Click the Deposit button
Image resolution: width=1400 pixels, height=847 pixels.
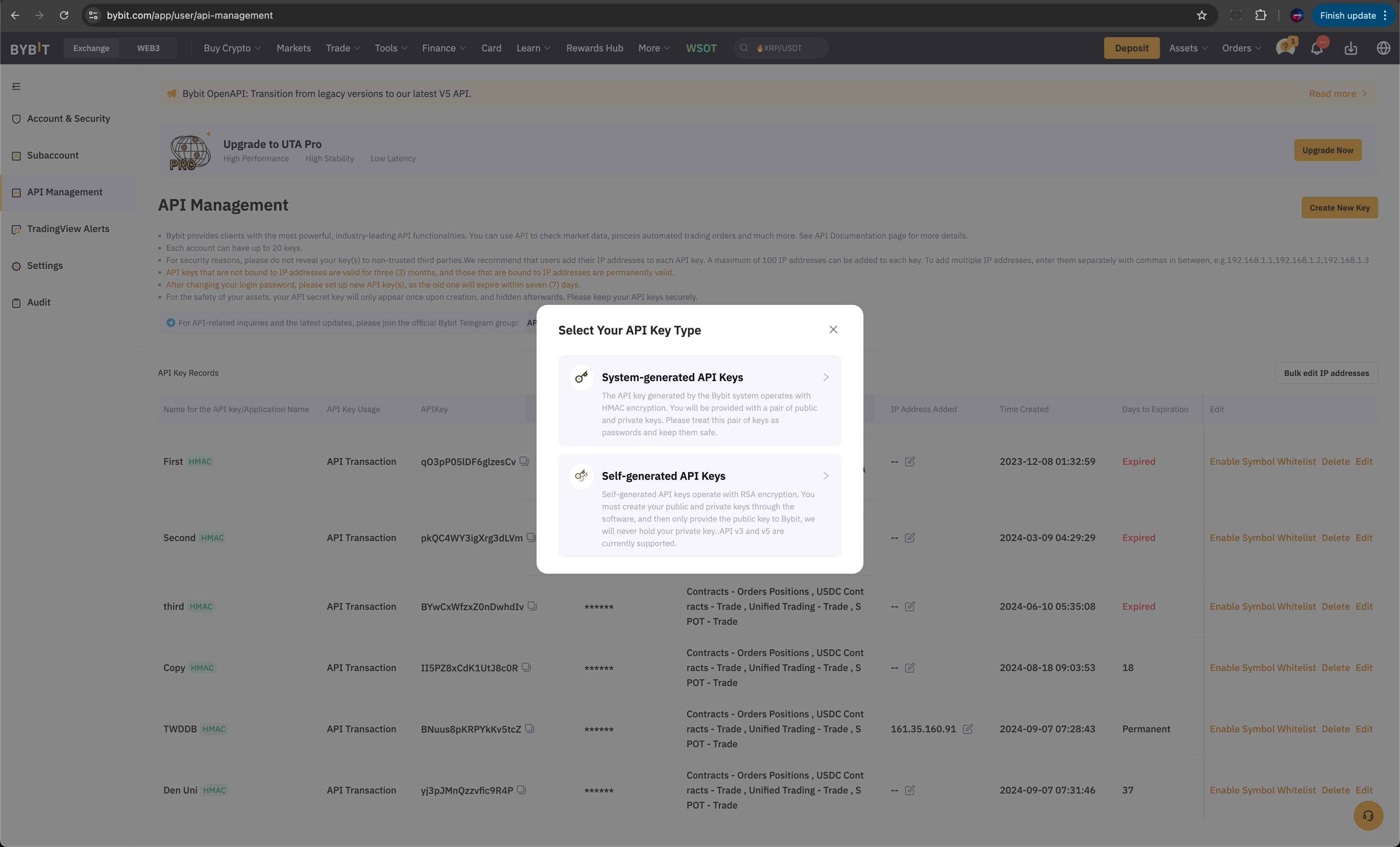click(1131, 48)
